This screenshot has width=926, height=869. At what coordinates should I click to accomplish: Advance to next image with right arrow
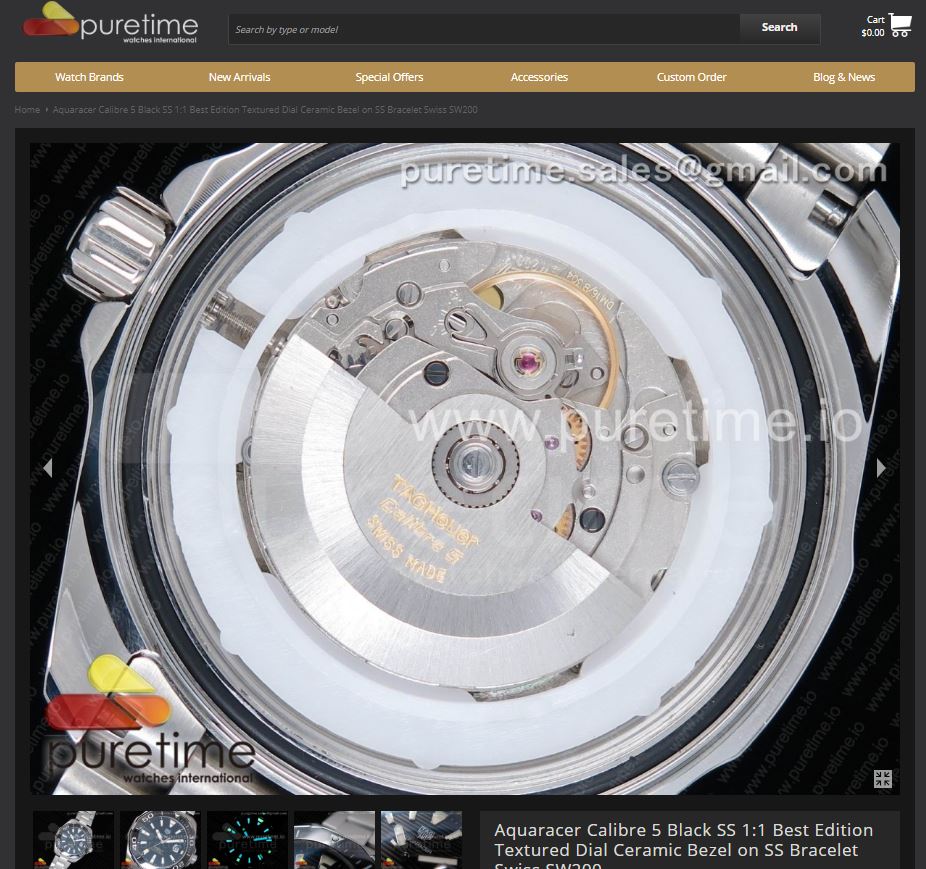click(x=881, y=468)
